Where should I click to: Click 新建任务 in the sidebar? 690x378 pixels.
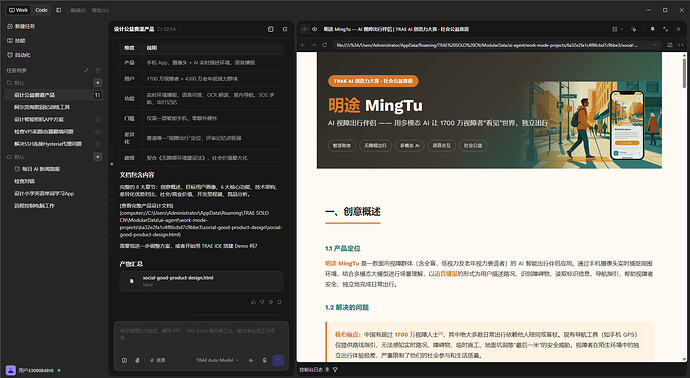(x=21, y=26)
